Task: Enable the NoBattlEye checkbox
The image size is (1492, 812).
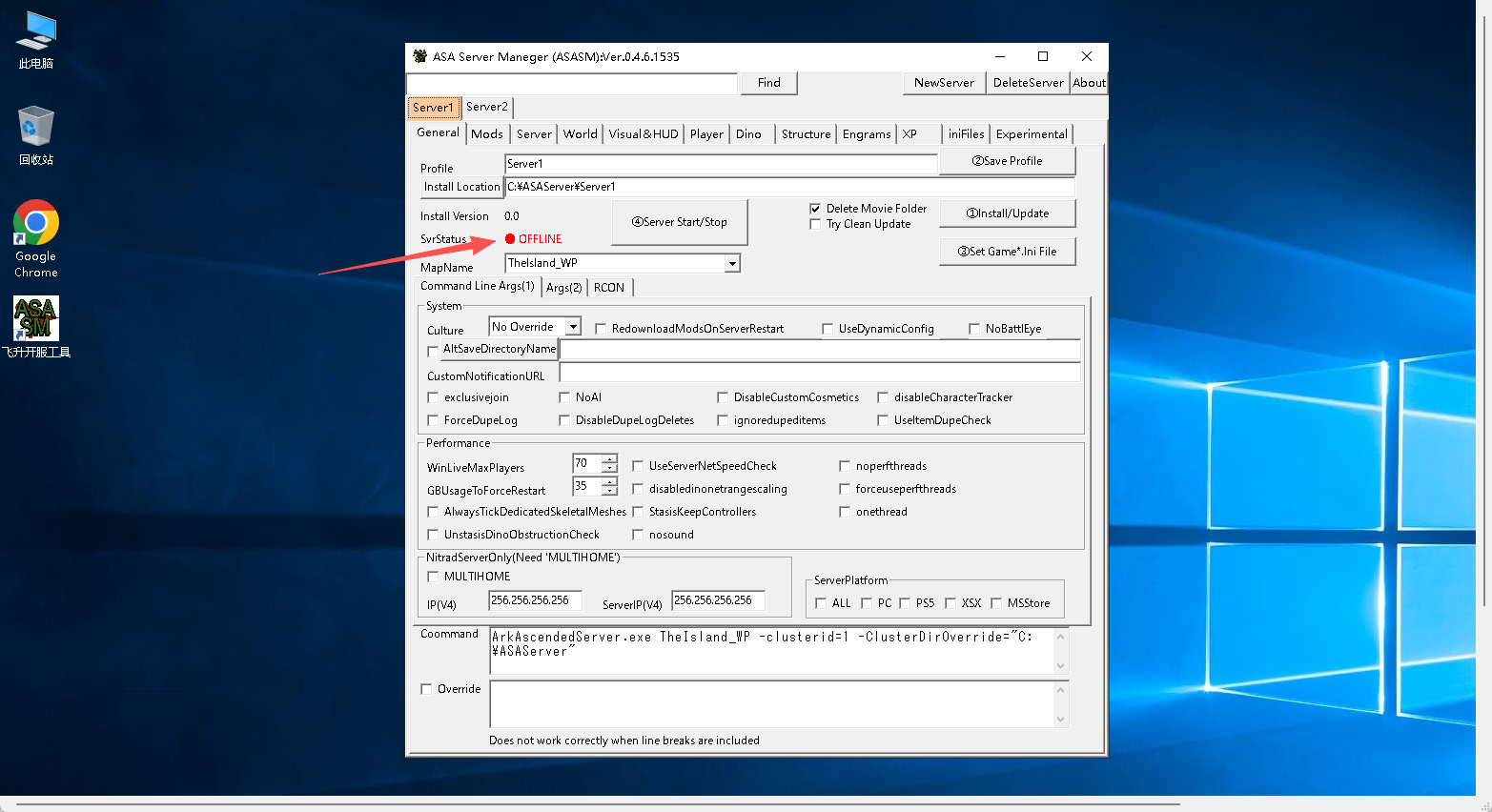Action: pos(974,329)
